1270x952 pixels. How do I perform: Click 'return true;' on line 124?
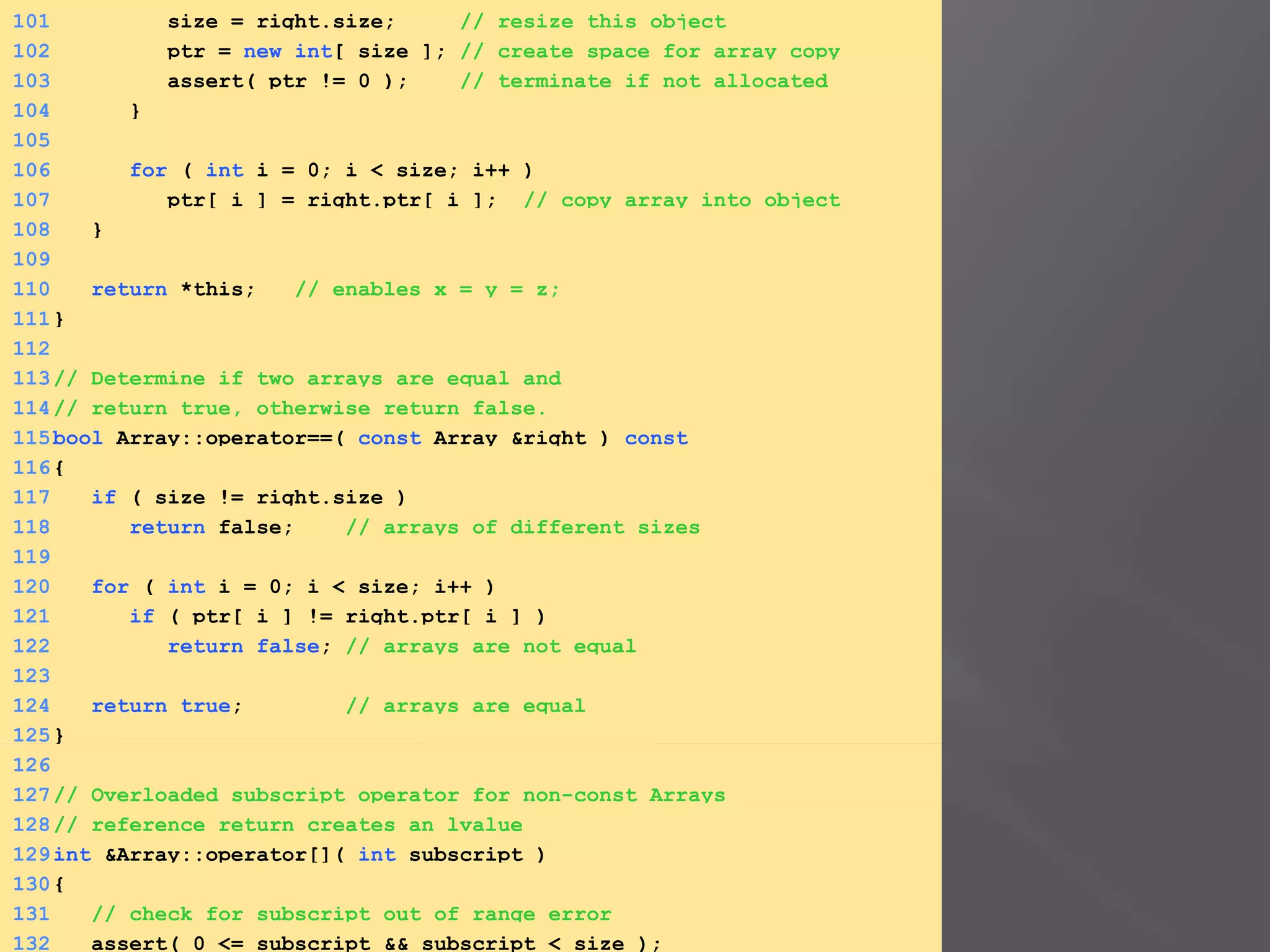[x=167, y=706]
